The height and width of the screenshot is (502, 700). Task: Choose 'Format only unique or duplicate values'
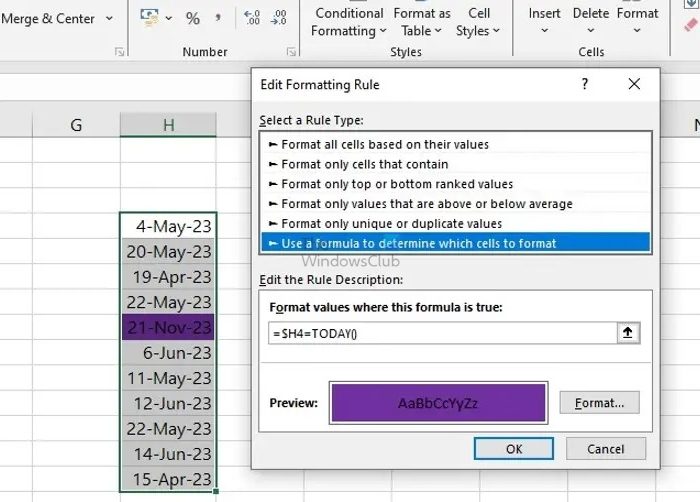coord(391,223)
